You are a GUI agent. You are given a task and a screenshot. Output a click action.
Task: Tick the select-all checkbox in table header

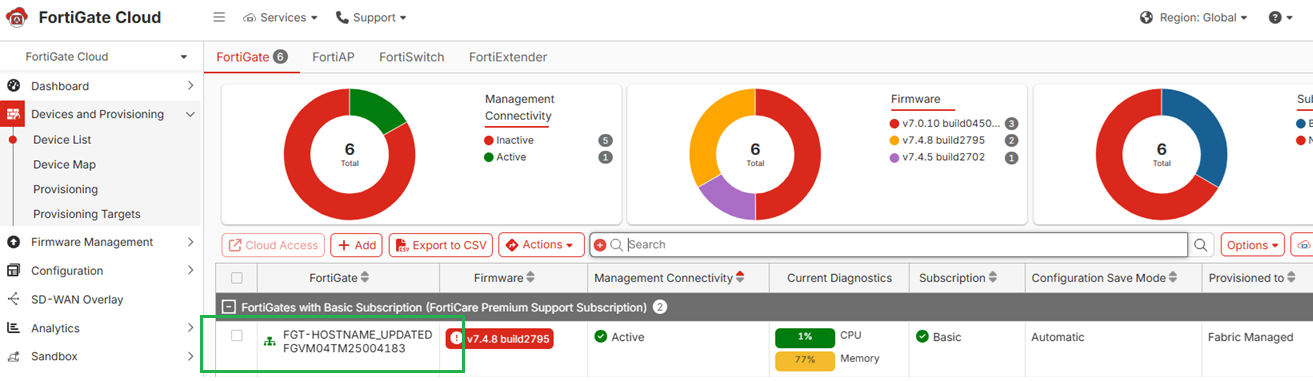point(237,278)
